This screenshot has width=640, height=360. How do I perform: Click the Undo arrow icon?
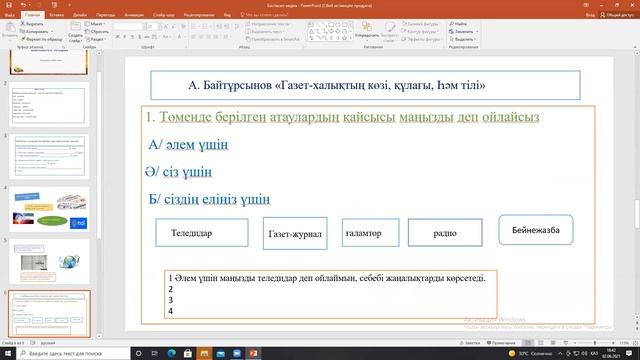coord(23,5)
